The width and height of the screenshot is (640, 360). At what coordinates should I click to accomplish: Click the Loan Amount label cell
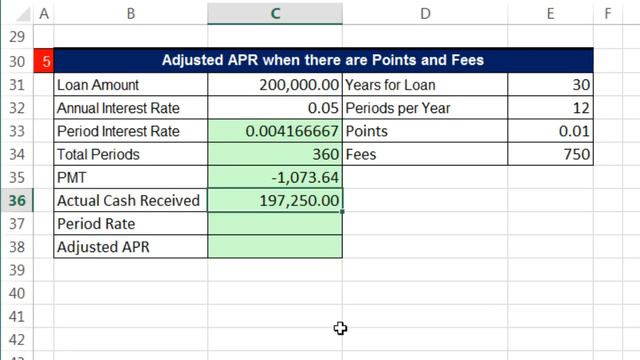pos(131,84)
